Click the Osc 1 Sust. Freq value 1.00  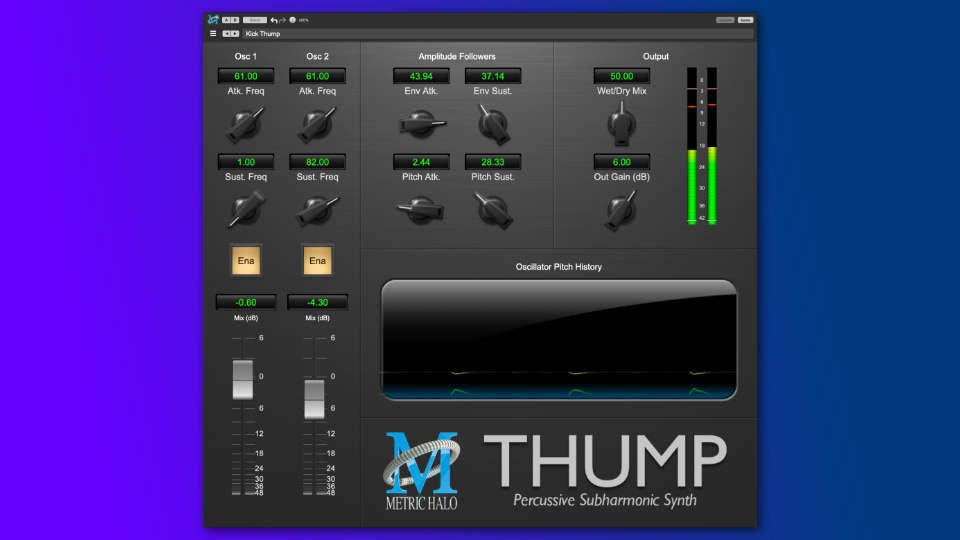pos(246,162)
